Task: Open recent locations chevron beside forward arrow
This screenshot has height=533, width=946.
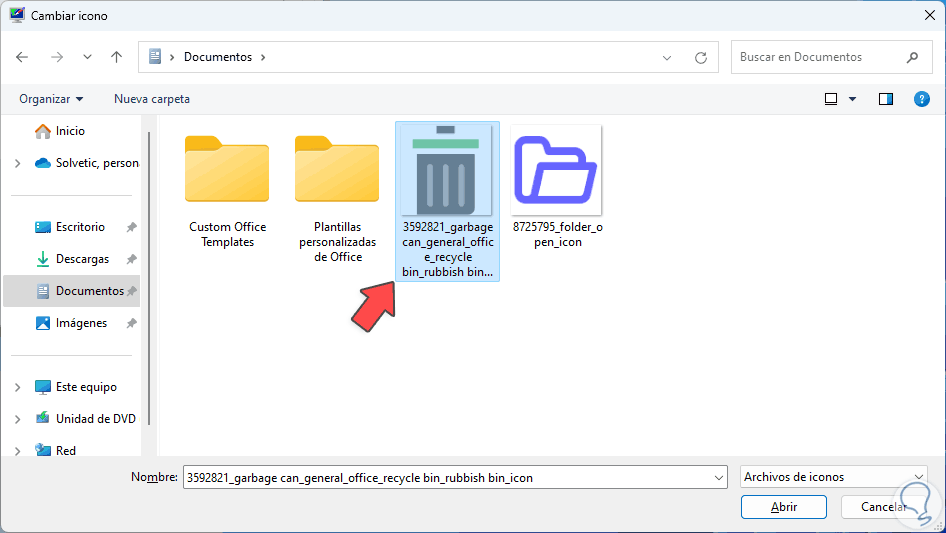Action: 87,57
